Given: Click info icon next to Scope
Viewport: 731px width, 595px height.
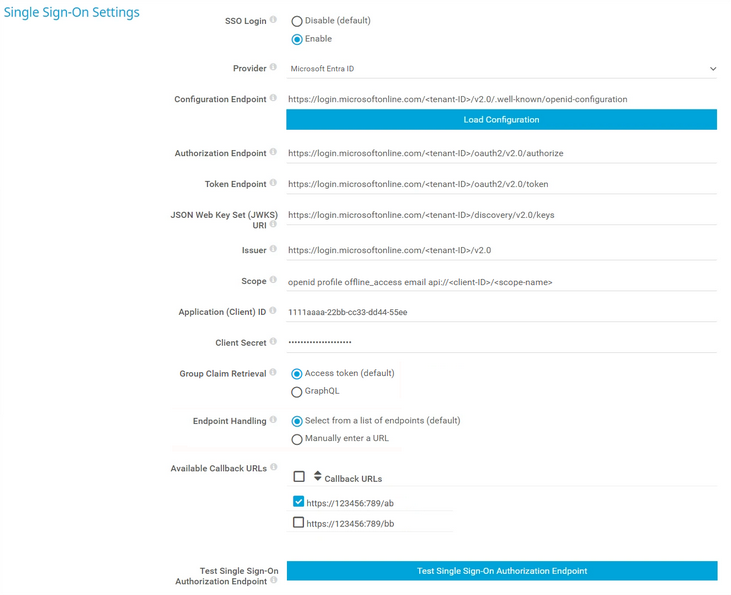Looking at the screenshot, I should coord(273,281).
